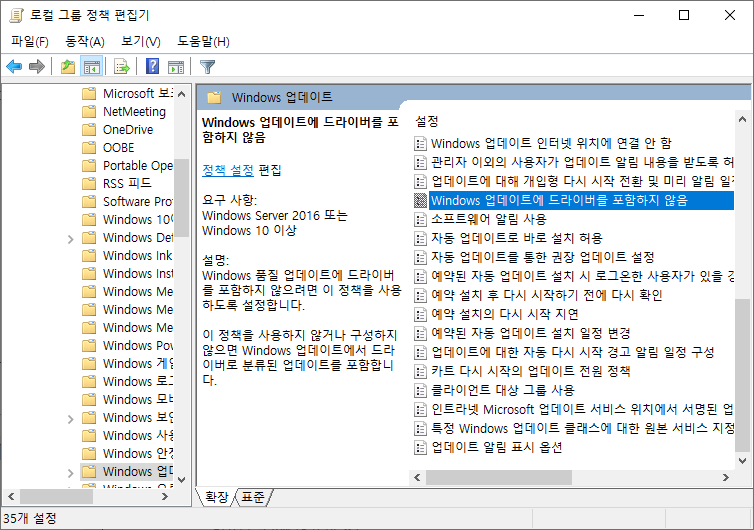Click policy icon beside 소프트웨어 알림 사용

click(420, 219)
